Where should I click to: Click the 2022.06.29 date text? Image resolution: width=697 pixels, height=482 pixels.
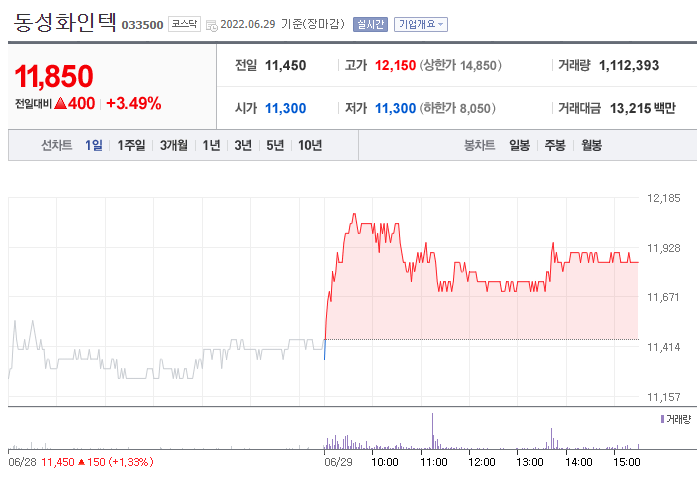click(x=248, y=24)
